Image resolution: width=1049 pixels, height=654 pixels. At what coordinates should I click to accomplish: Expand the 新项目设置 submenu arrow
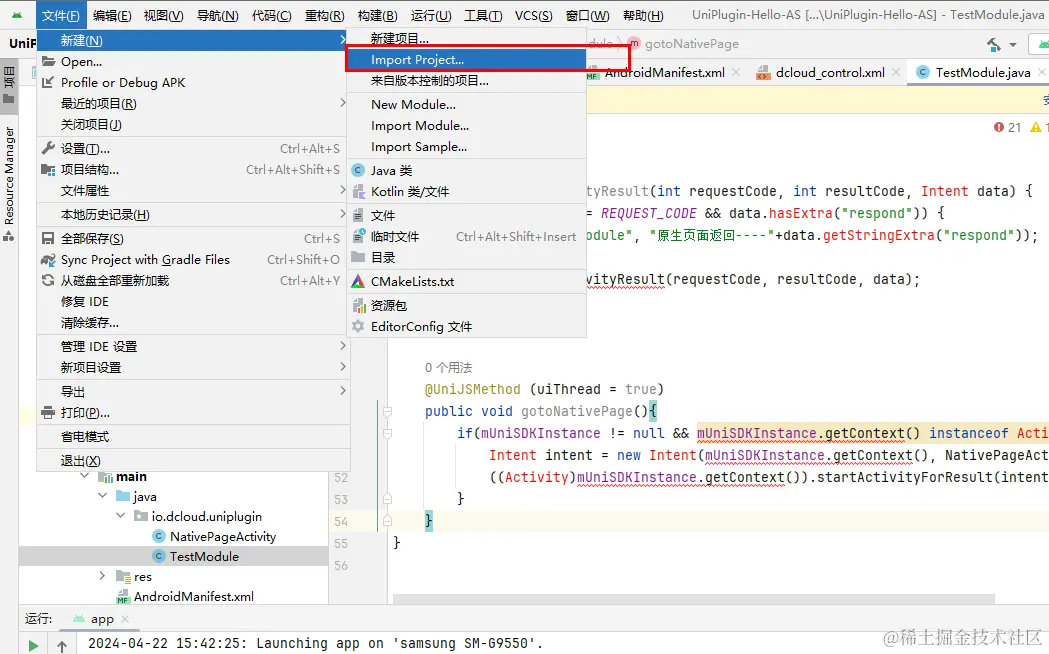[342, 366]
